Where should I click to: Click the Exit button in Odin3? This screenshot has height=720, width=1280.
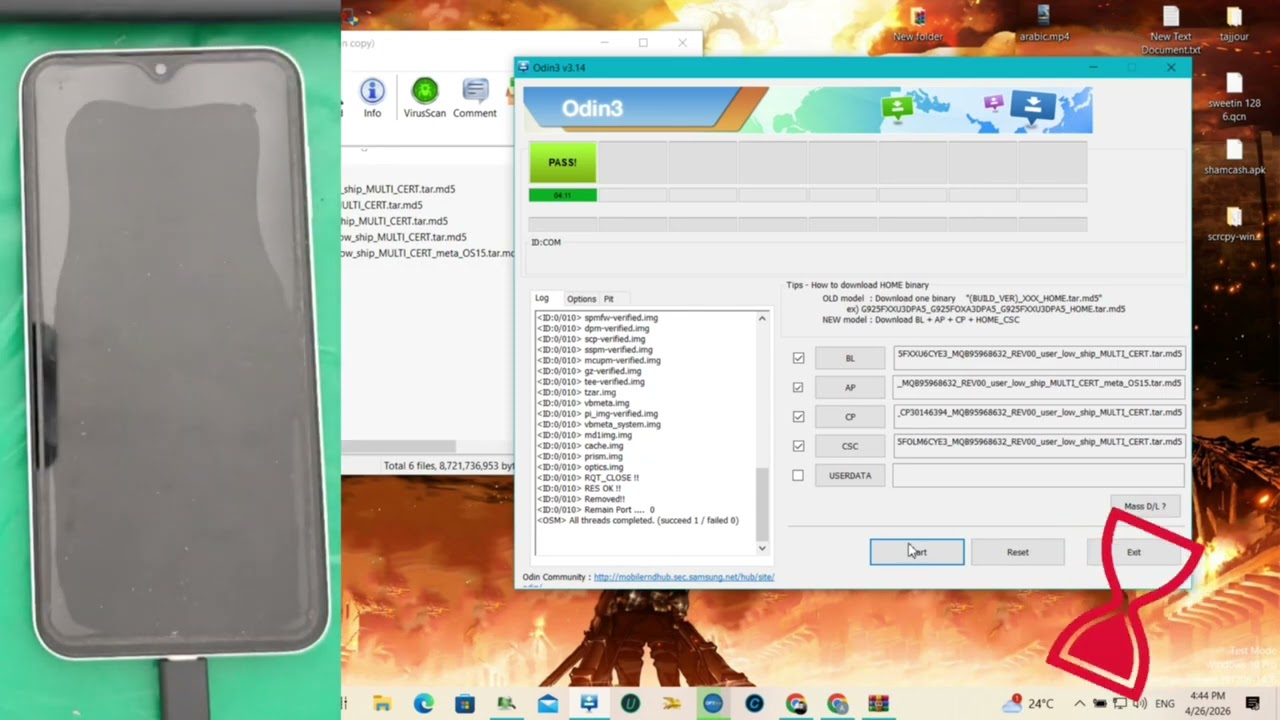(x=1133, y=552)
